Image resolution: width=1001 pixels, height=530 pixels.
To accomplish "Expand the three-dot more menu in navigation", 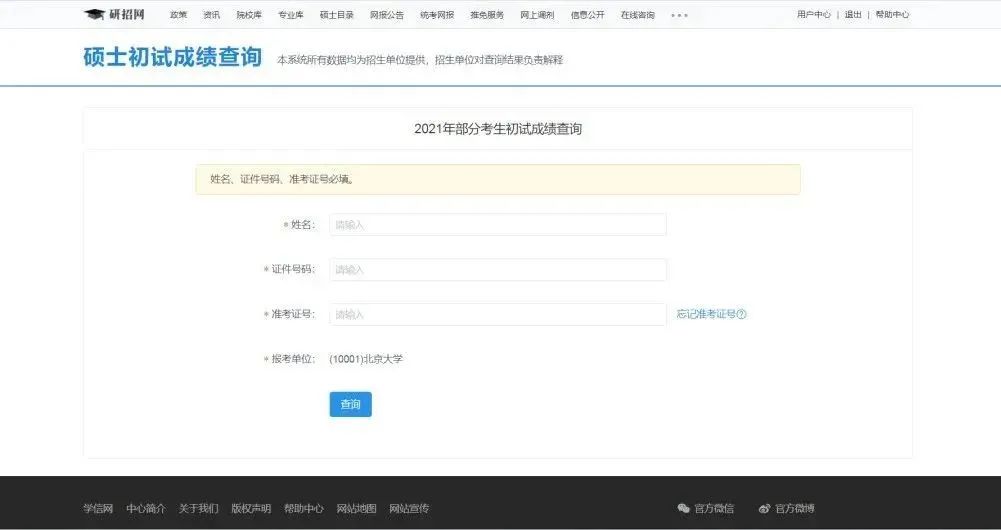I will coord(679,15).
